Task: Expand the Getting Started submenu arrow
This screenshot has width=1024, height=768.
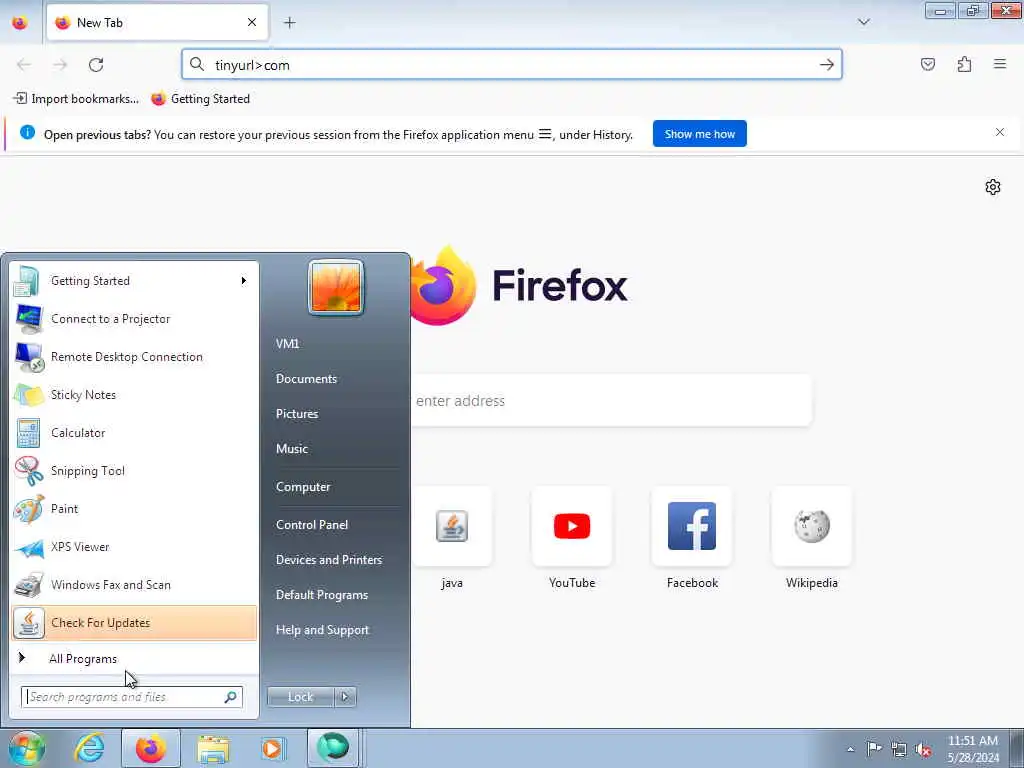Action: (x=244, y=281)
